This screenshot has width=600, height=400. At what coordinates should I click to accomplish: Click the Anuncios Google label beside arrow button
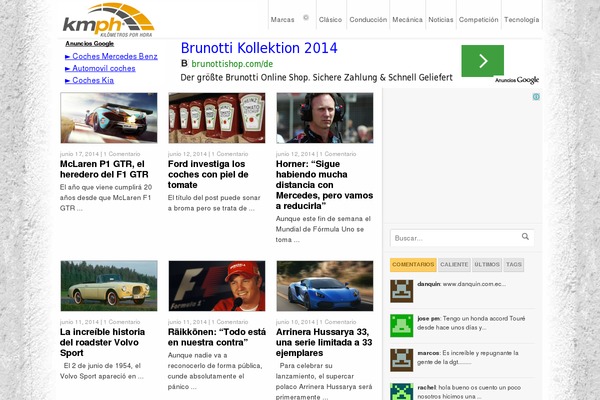[x=517, y=80]
